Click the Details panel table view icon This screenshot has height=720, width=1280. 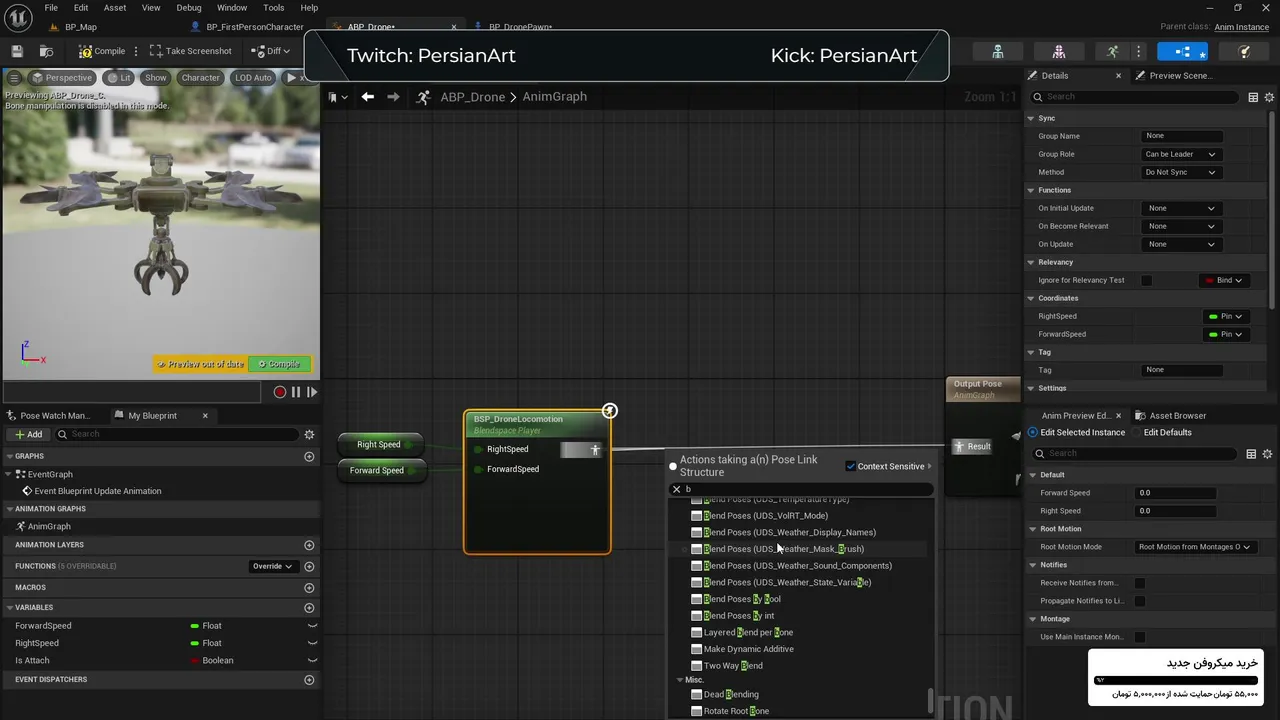(1253, 97)
